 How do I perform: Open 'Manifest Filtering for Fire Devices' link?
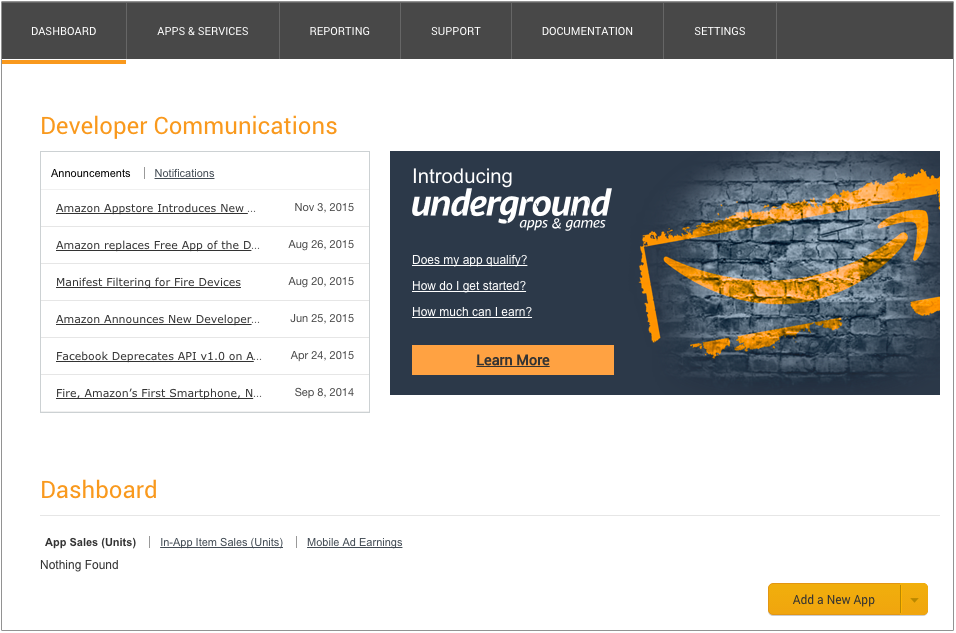coord(148,282)
